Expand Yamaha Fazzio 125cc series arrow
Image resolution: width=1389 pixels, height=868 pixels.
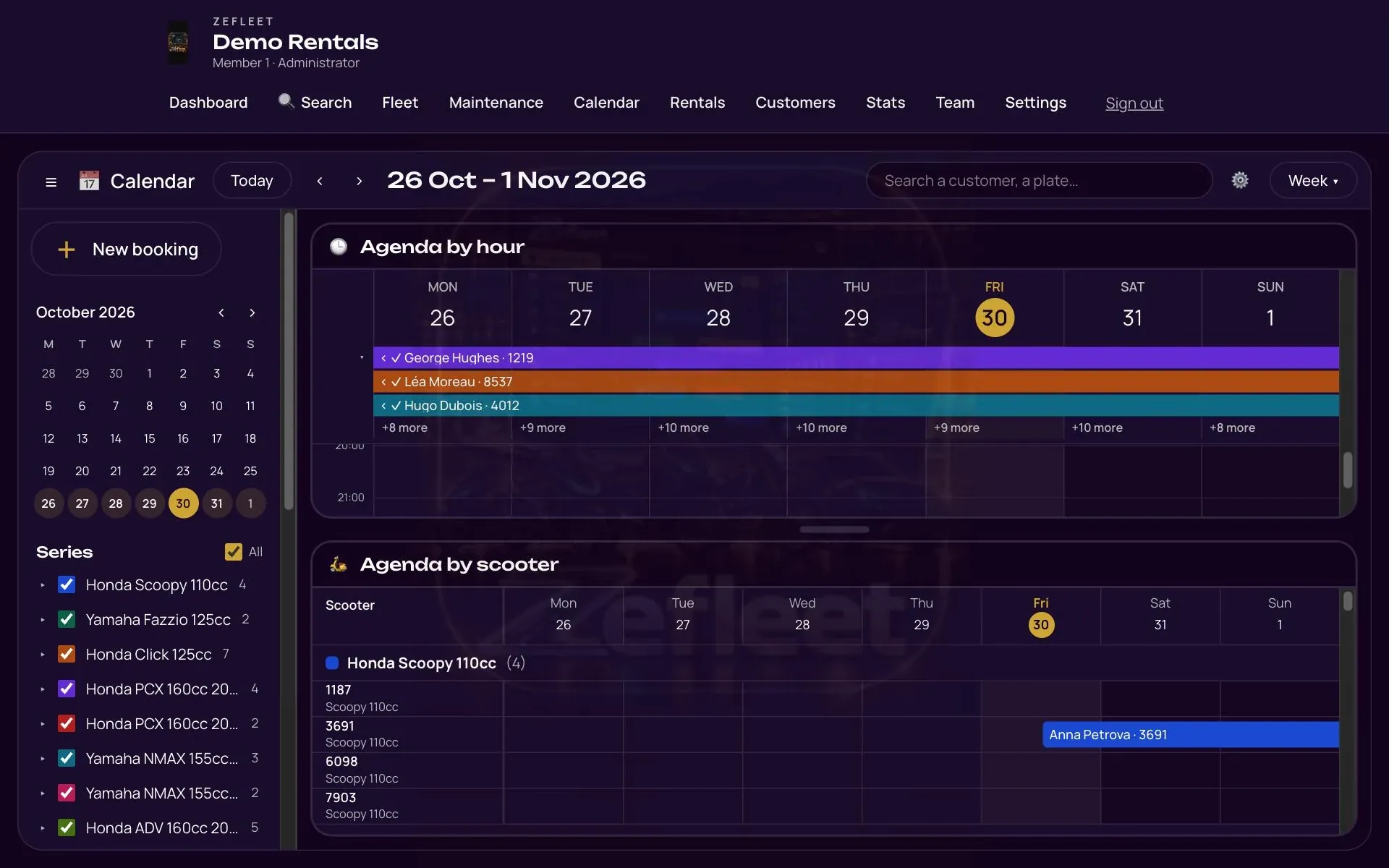click(x=43, y=620)
